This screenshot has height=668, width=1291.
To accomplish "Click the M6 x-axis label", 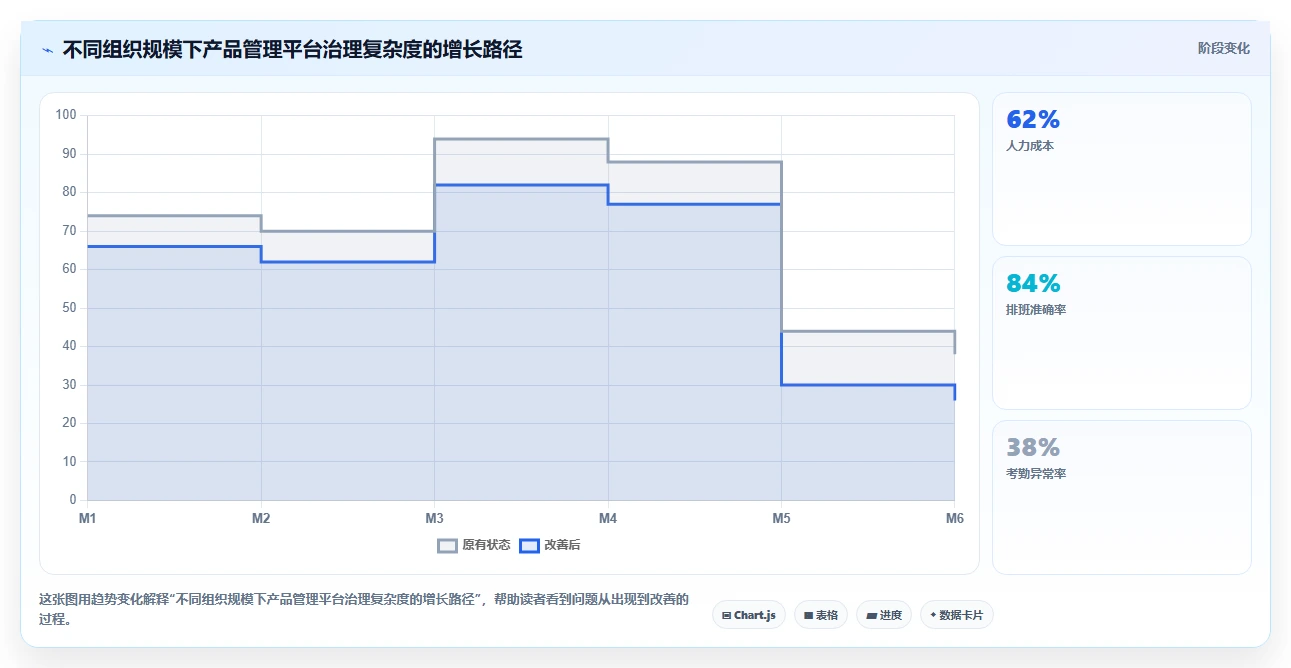I will (x=954, y=518).
